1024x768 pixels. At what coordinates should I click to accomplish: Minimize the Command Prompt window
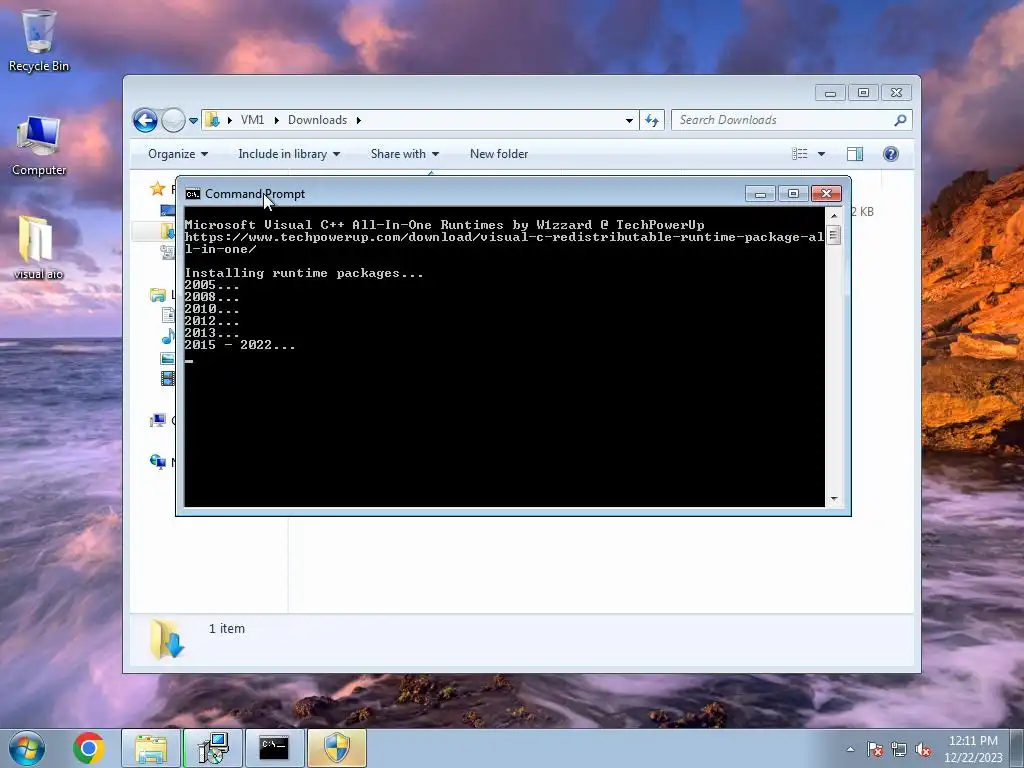tap(760, 194)
